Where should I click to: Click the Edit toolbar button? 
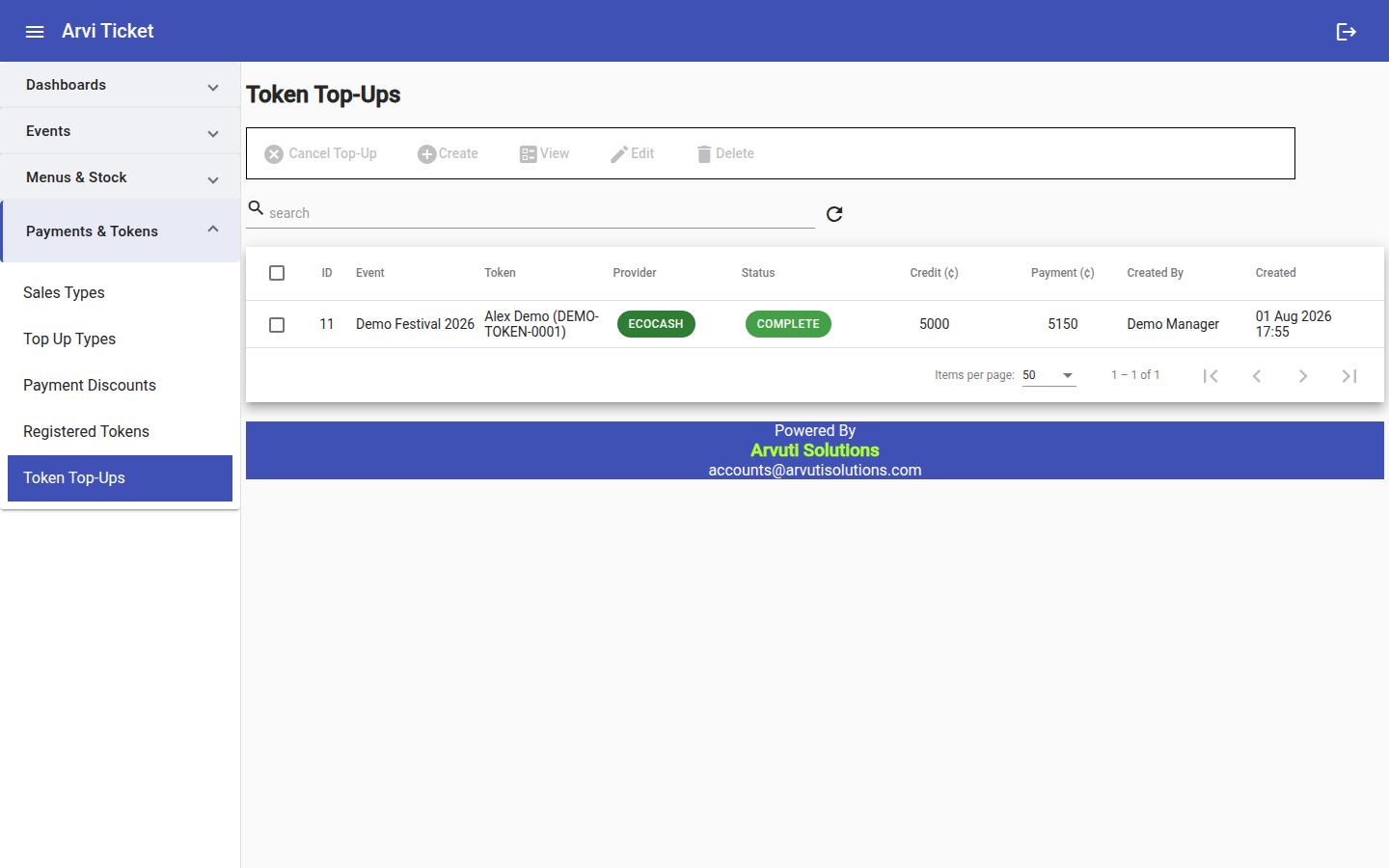point(633,153)
